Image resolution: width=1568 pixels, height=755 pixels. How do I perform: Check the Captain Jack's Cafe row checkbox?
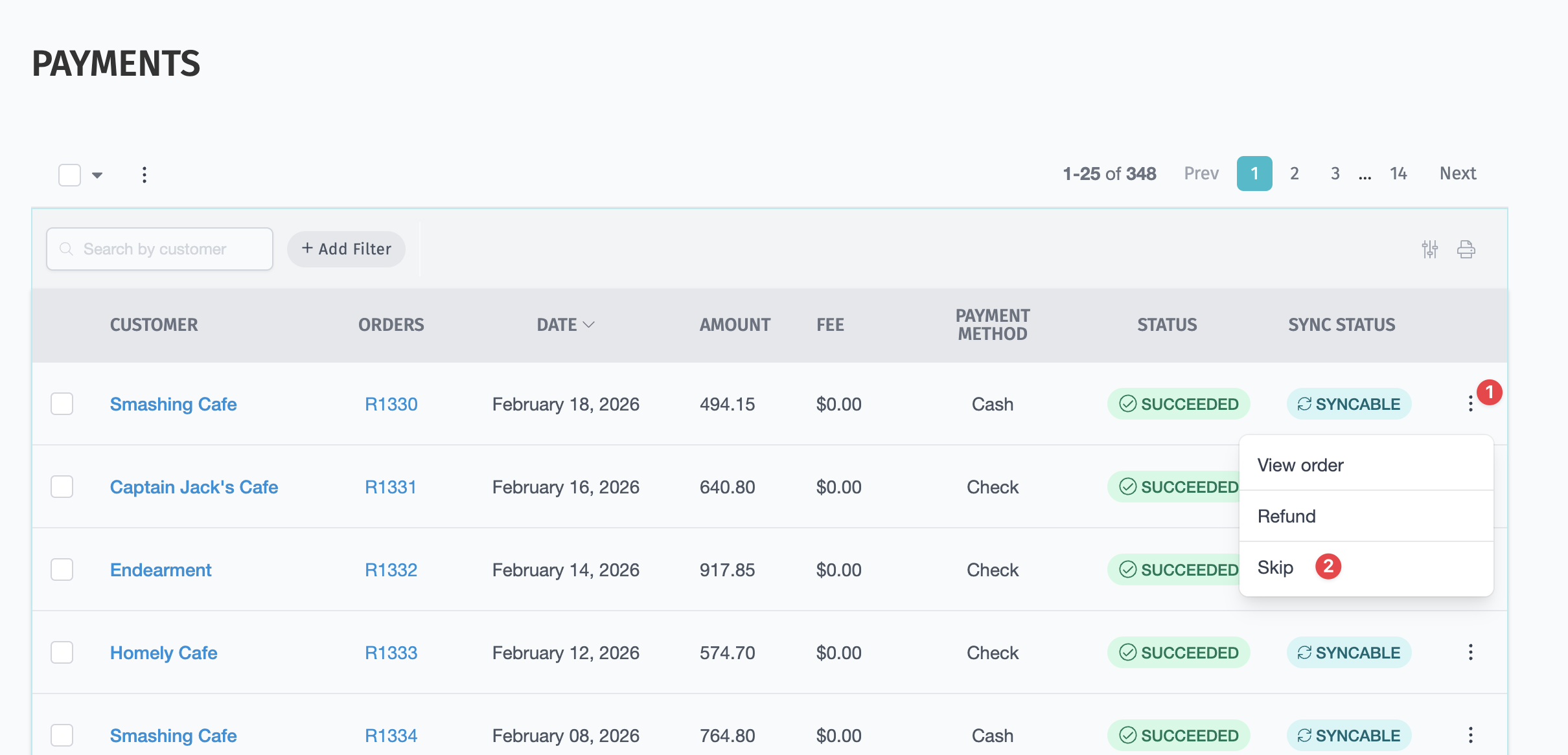[62, 487]
